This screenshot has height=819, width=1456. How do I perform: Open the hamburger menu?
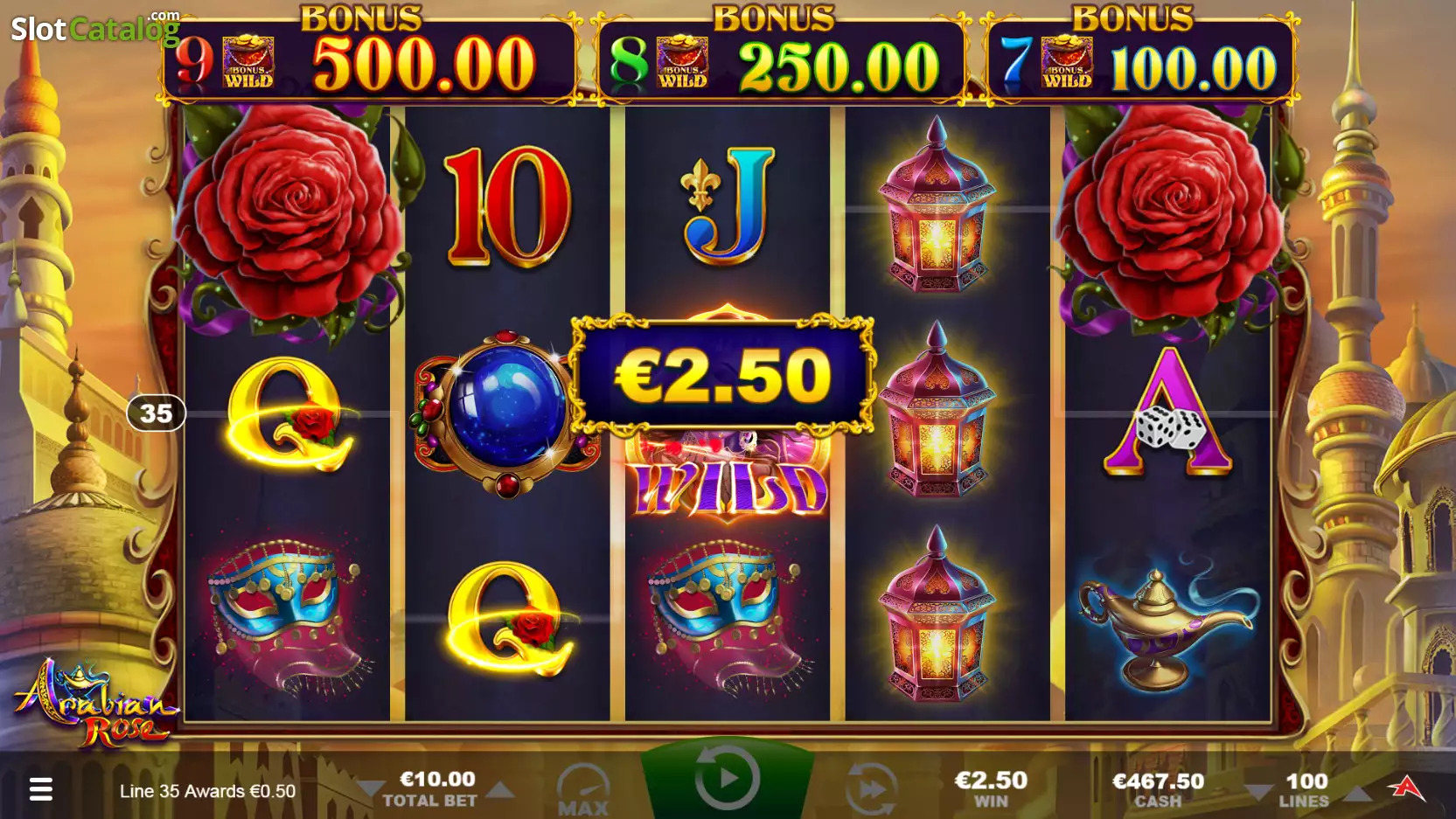coord(41,789)
